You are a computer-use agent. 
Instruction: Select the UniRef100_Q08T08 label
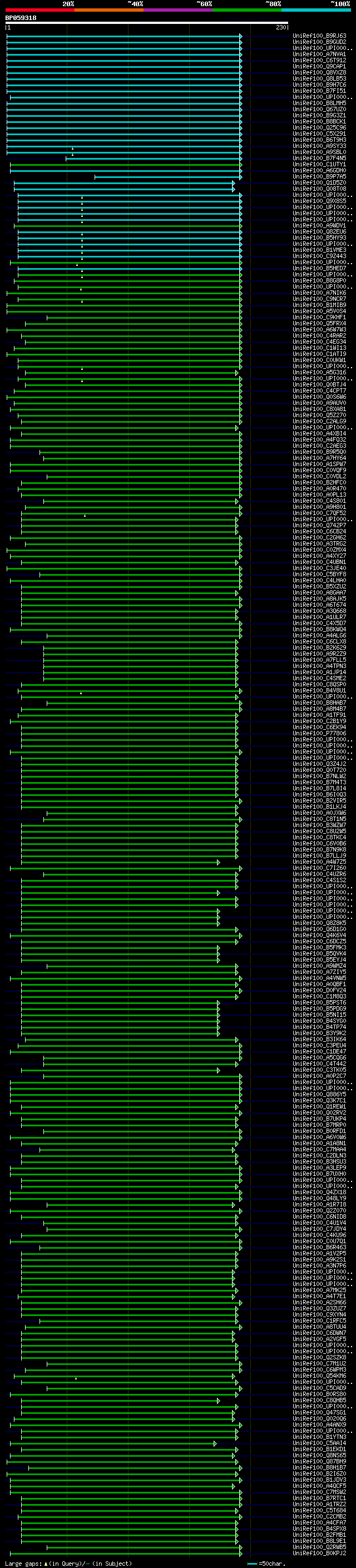[x=319, y=189]
